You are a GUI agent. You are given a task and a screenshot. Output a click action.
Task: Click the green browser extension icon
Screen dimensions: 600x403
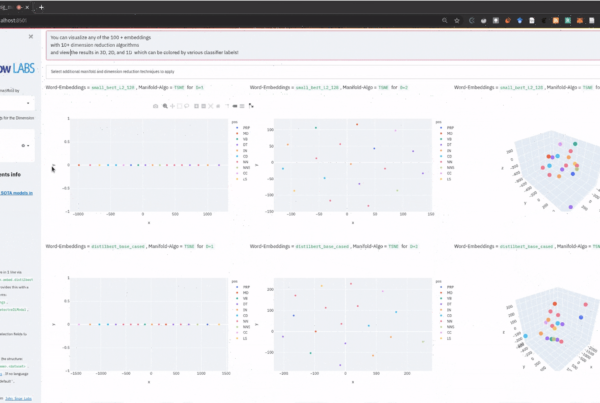click(x=568, y=20)
